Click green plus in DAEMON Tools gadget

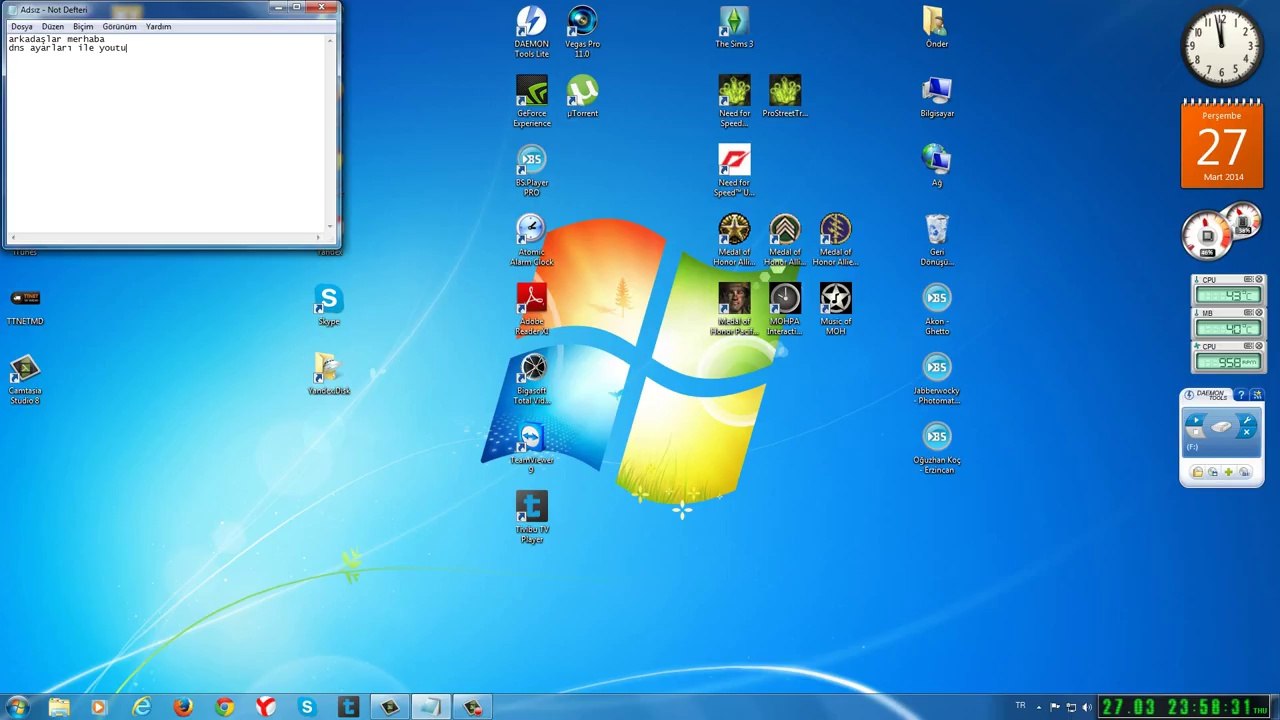click(1229, 472)
